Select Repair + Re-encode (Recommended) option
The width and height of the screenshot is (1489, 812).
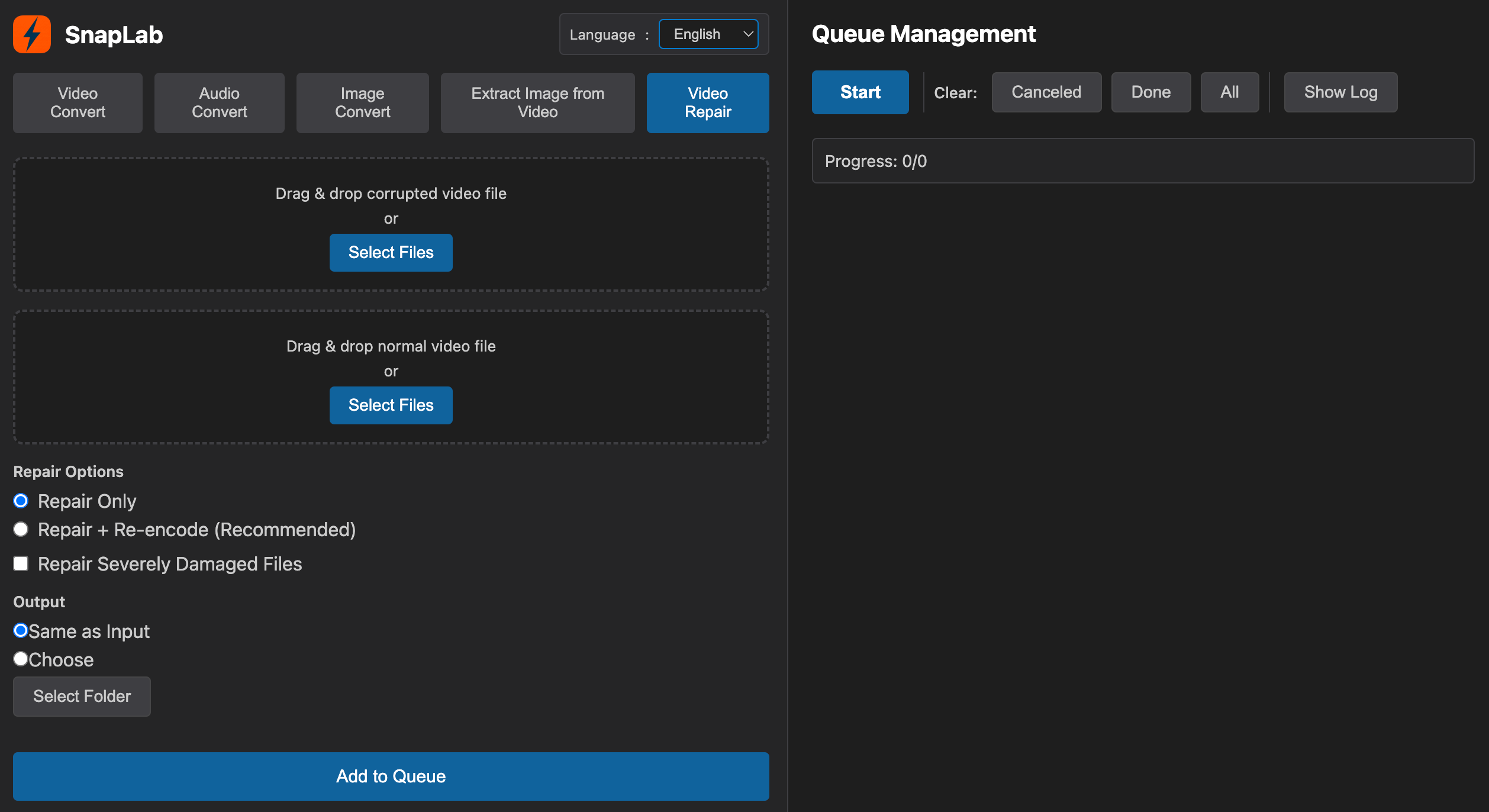(21, 529)
